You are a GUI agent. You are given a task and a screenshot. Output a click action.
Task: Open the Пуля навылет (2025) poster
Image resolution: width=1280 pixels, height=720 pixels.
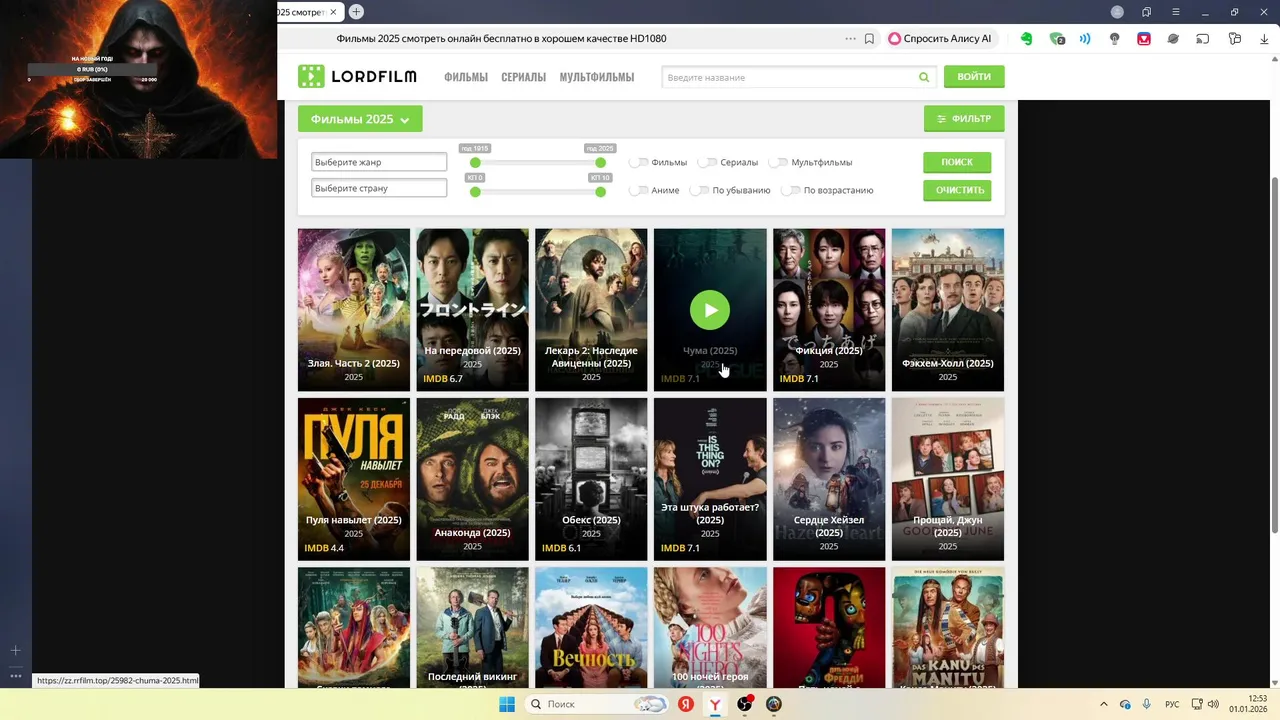(354, 479)
